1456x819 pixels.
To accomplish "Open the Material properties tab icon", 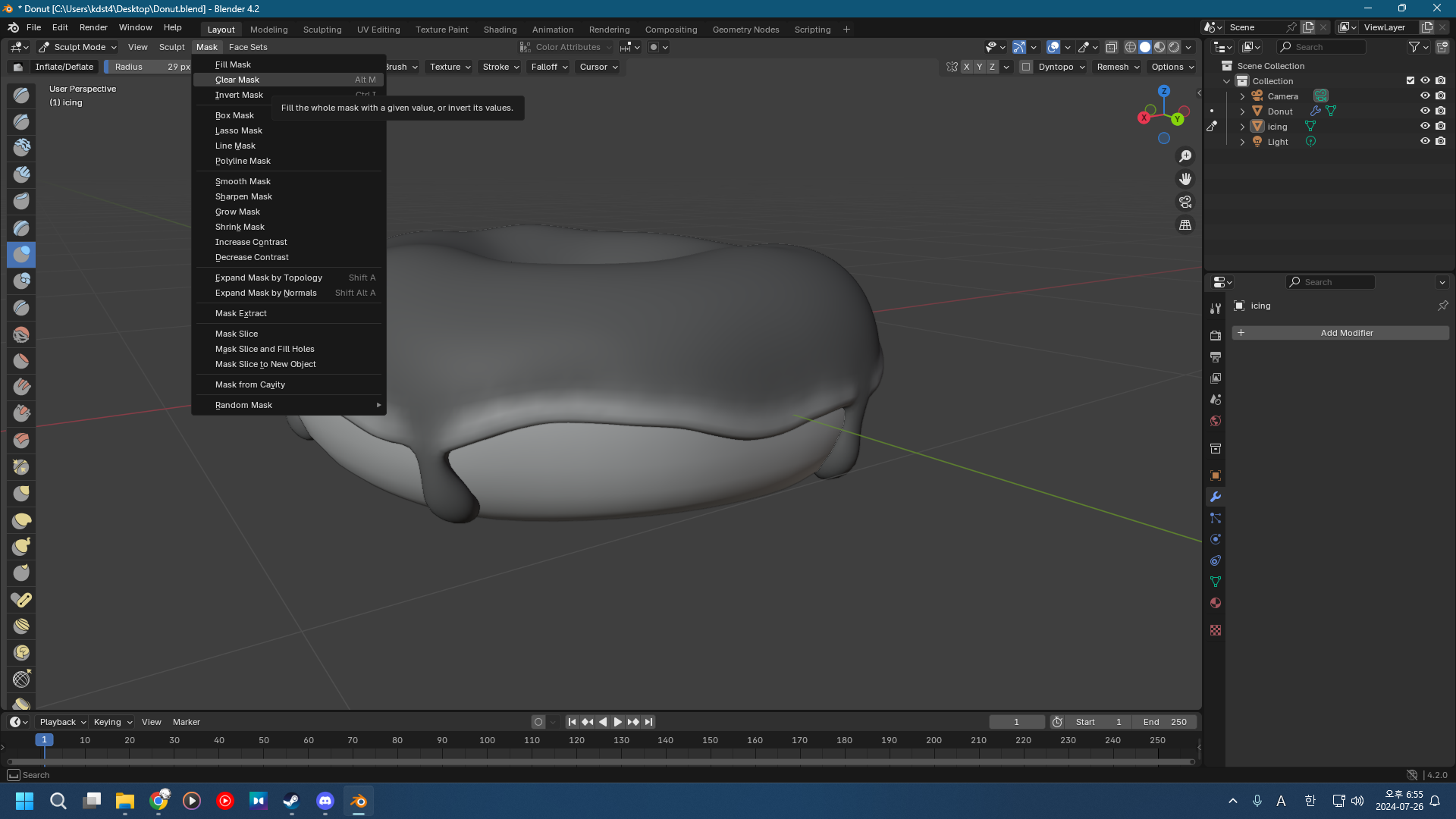I will (1216, 603).
